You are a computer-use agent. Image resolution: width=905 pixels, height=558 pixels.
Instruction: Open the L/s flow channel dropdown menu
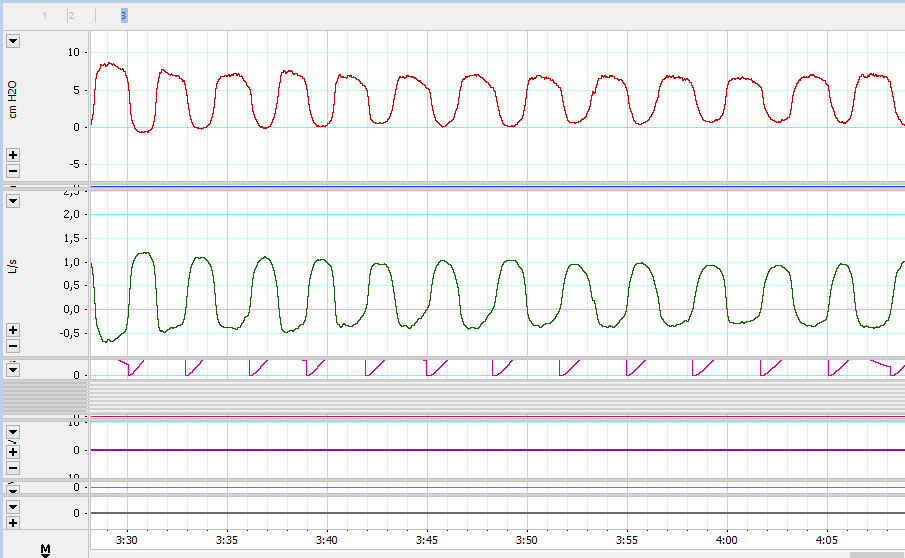13,201
